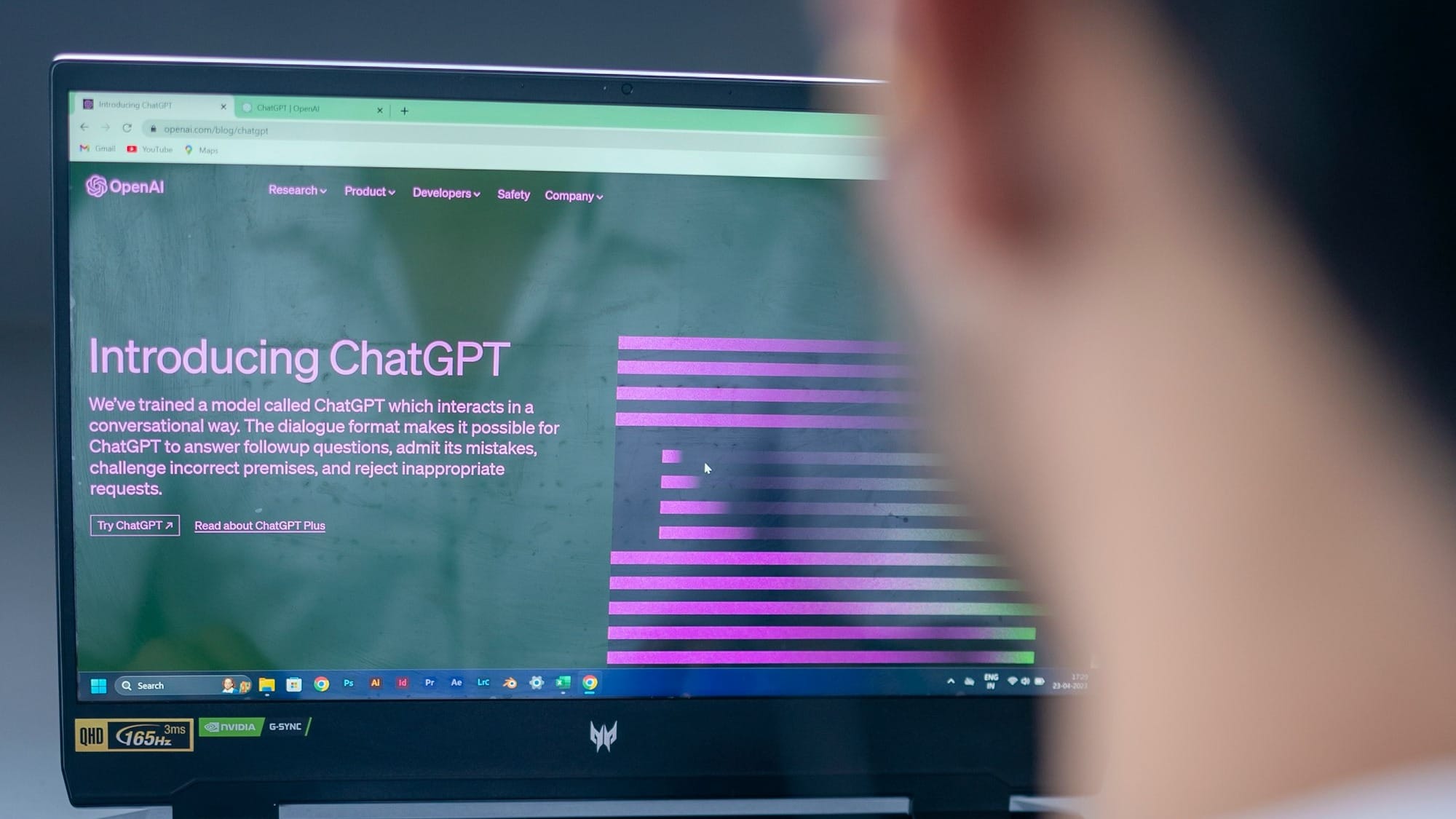Open Photoshop from taskbar
Viewport: 1456px width, 819px height.
349,684
